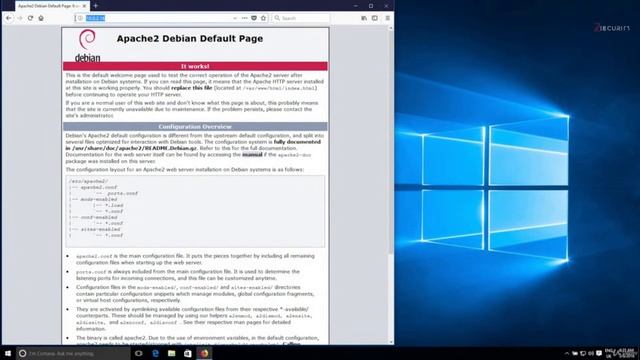This screenshot has width=640, height=360.
Task: Click the Debian logo image
Action: (87, 45)
